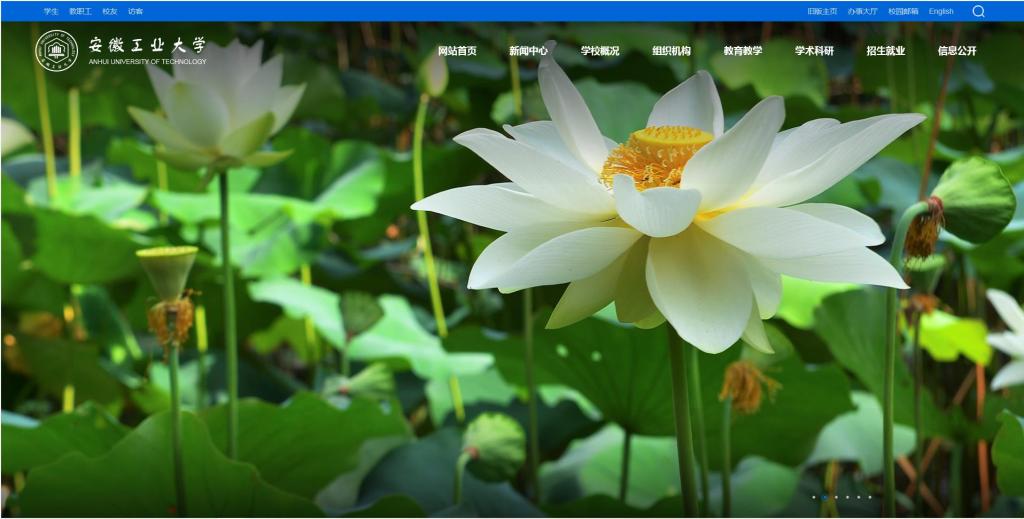
Task: Open the 校园邮箱 mail link
Action: point(903,11)
